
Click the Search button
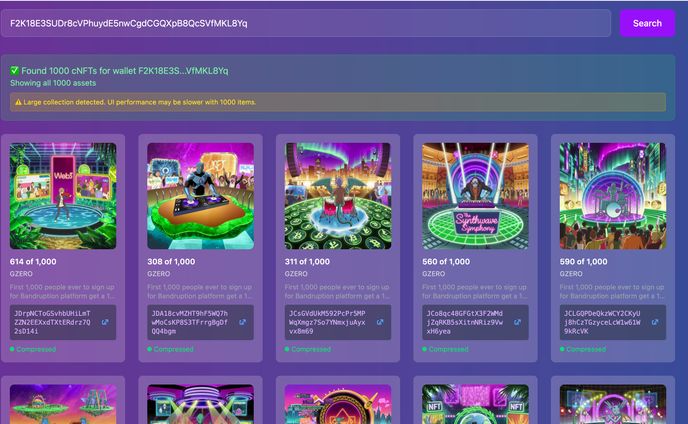(x=646, y=23)
